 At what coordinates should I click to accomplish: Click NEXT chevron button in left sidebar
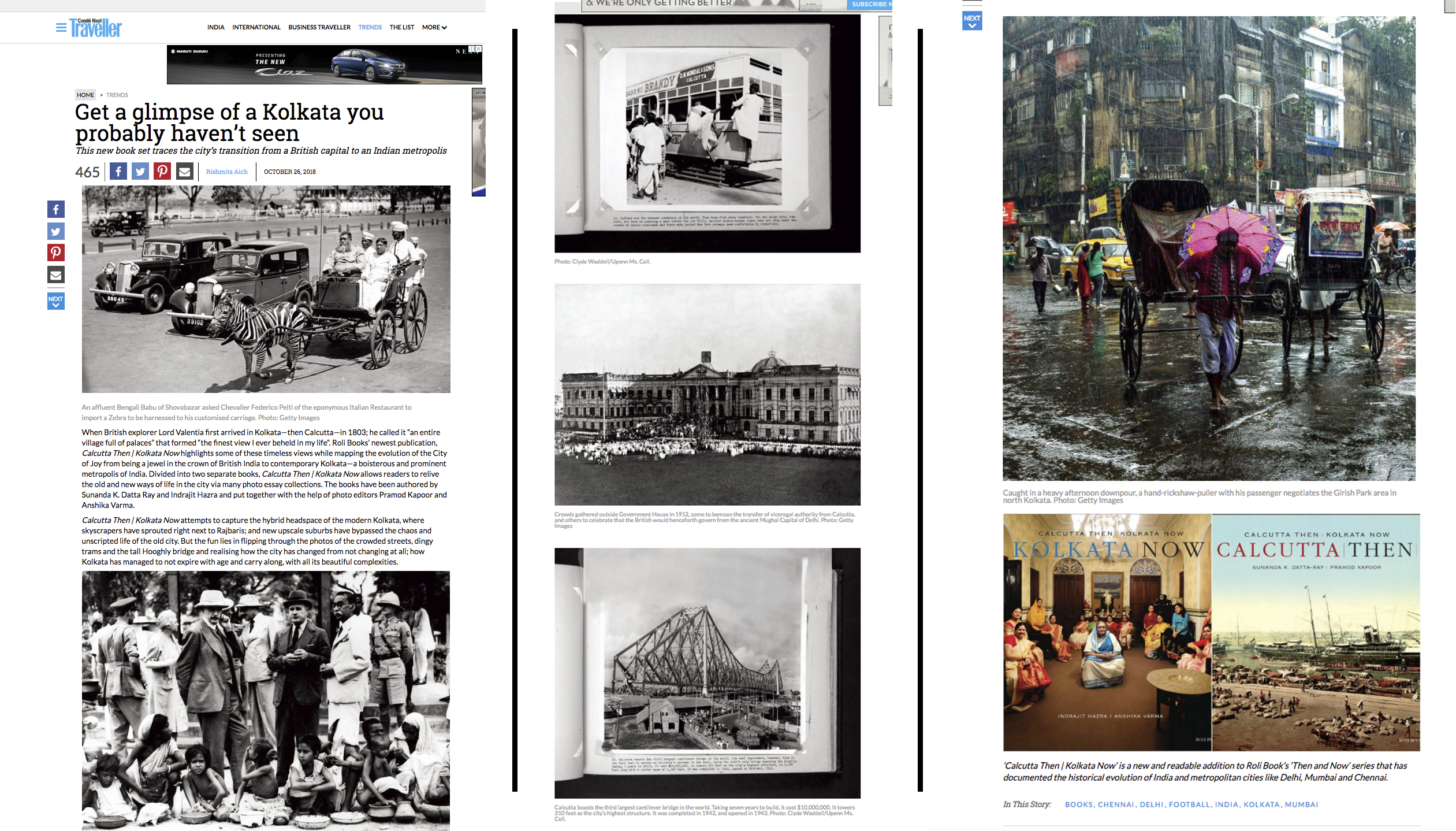pos(56,301)
